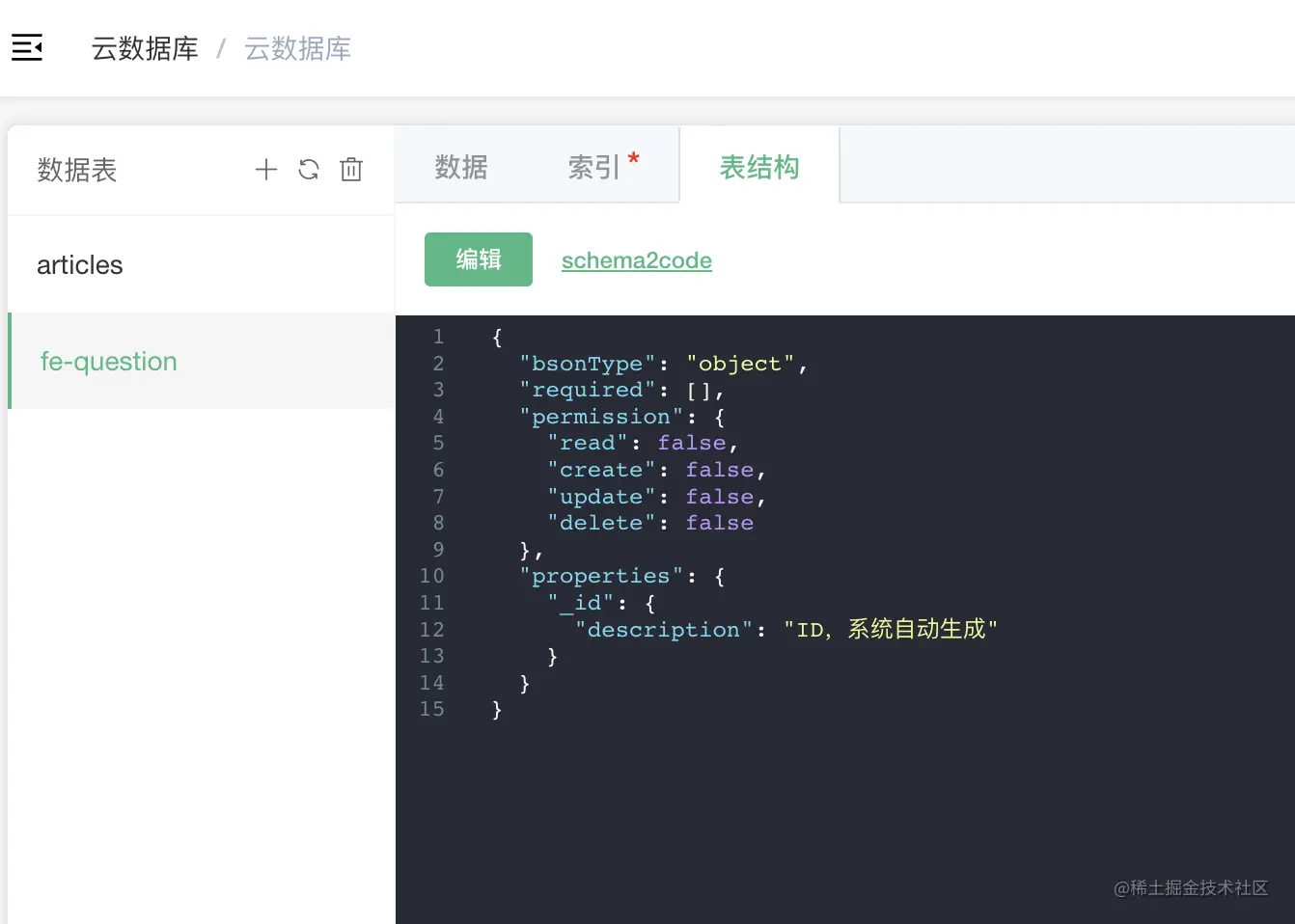Image resolution: width=1295 pixels, height=924 pixels.
Task: Click line number 15 in editor gutter
Action: (x=431, y=709)
